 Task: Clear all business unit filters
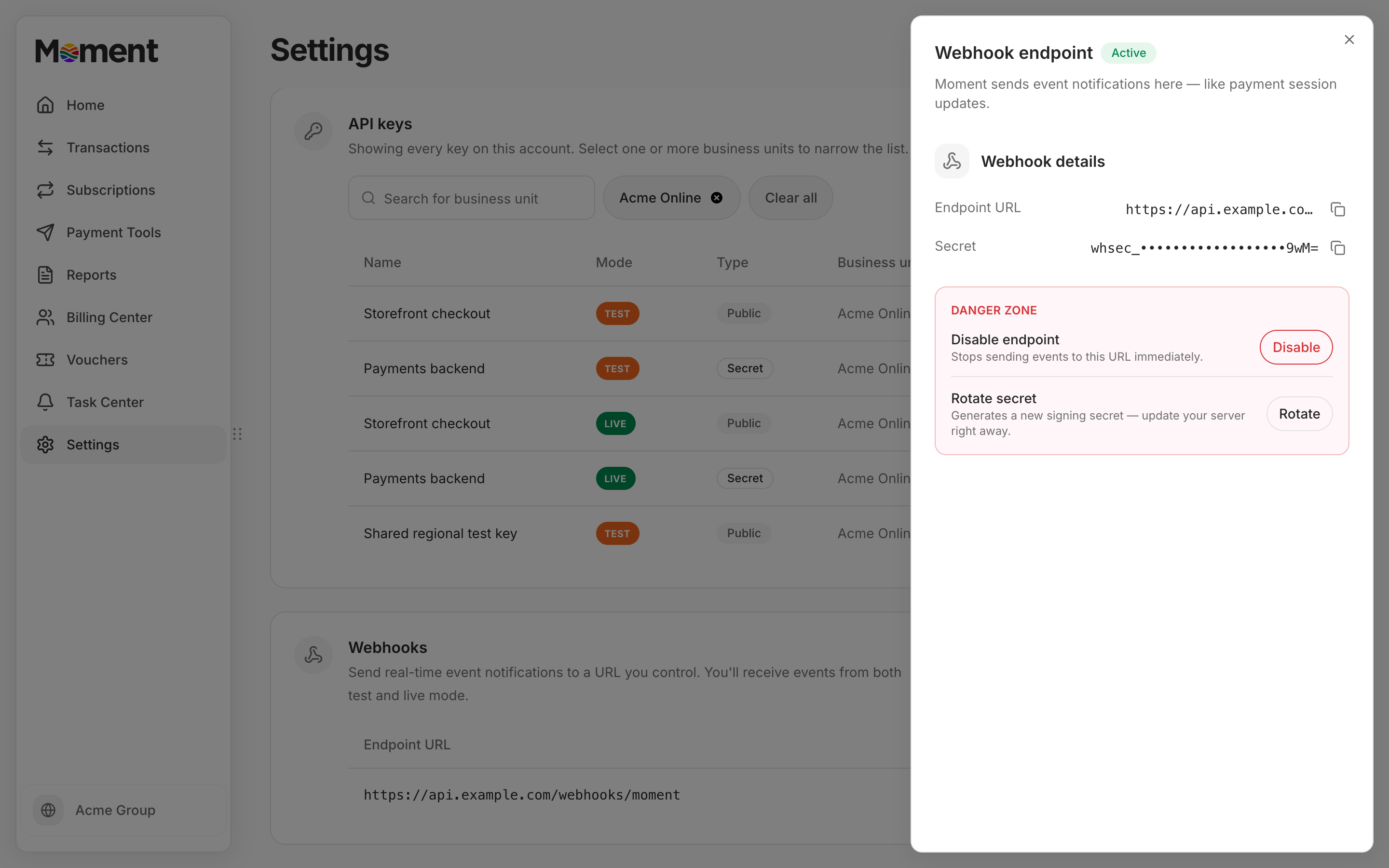(x=790, y=198)
